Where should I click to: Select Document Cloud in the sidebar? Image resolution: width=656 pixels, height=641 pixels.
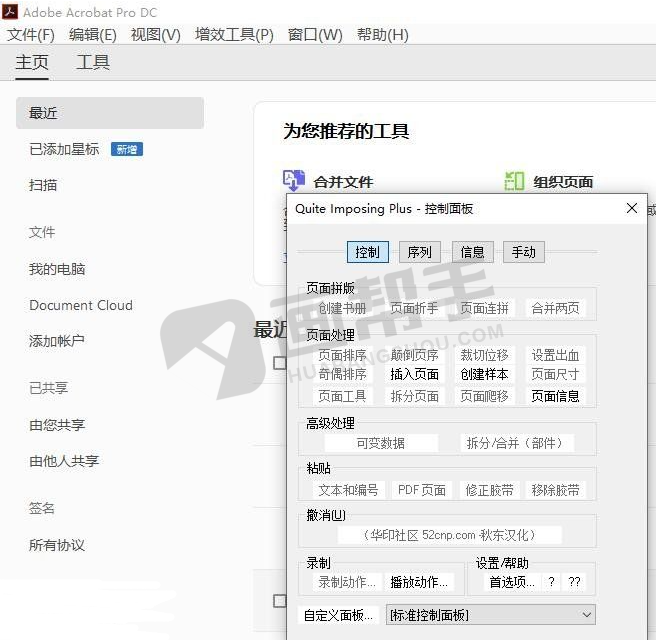pos(81,305)
